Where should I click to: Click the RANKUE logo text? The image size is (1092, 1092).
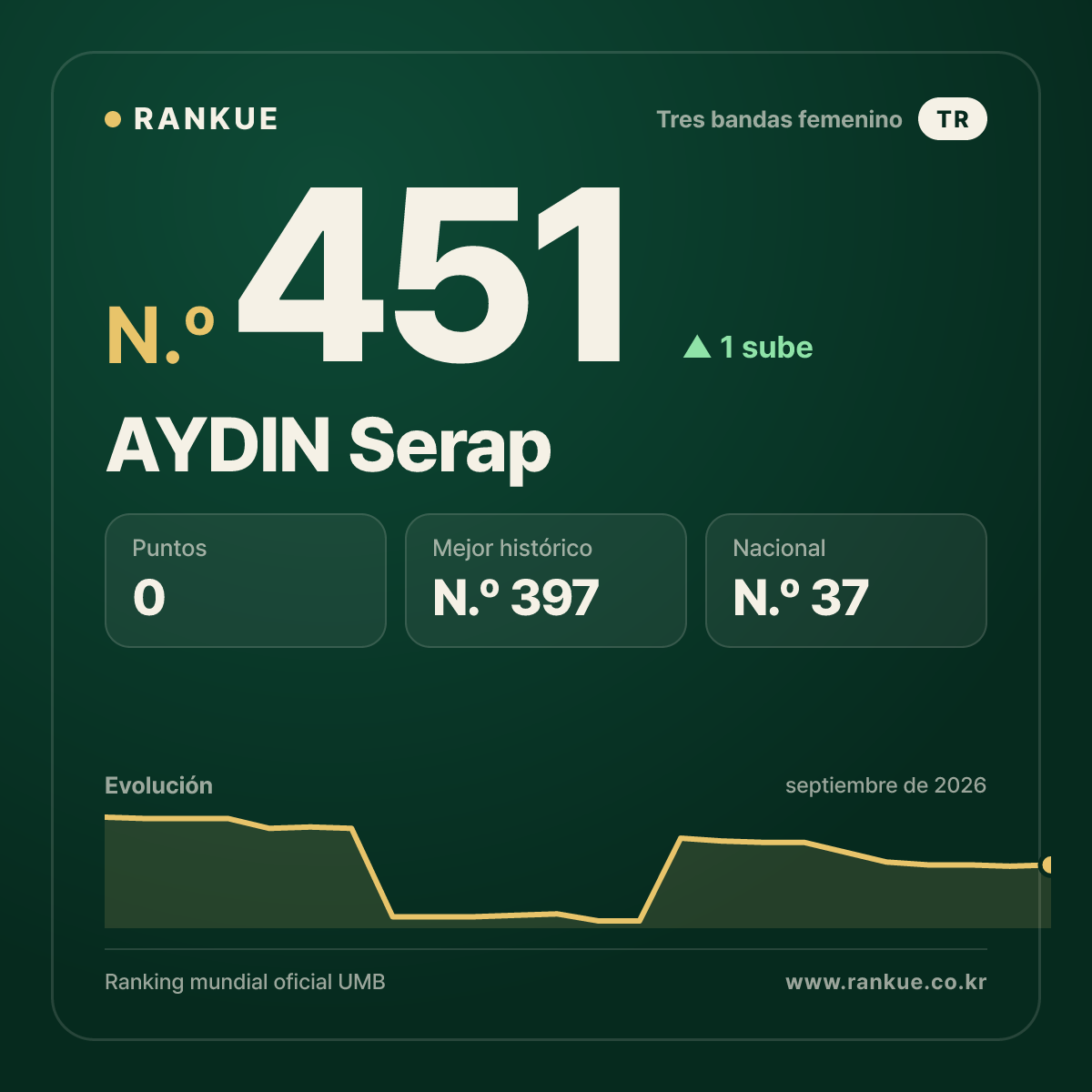pyautogui.click(x=206, y=119)
